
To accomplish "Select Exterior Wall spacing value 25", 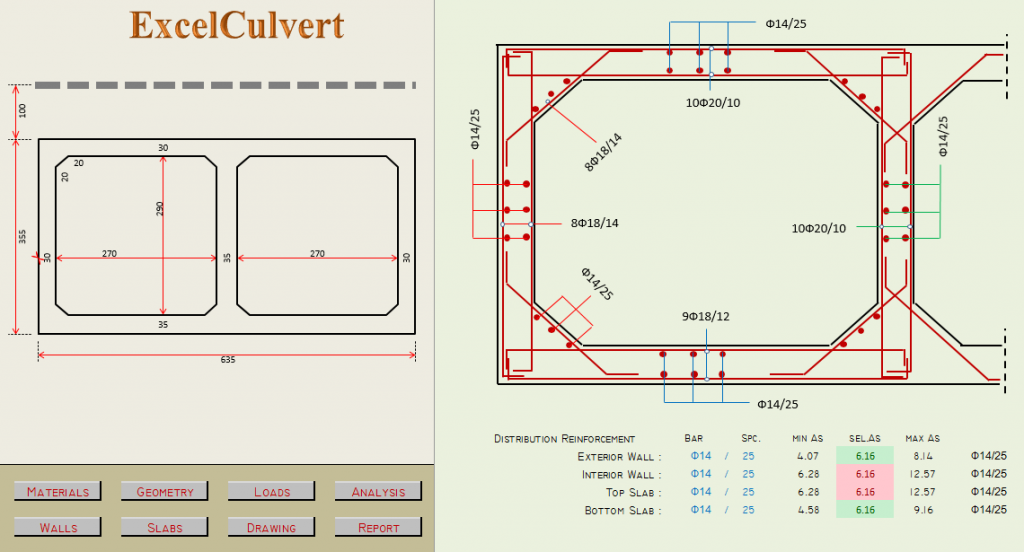I will (x=748, y=456).
